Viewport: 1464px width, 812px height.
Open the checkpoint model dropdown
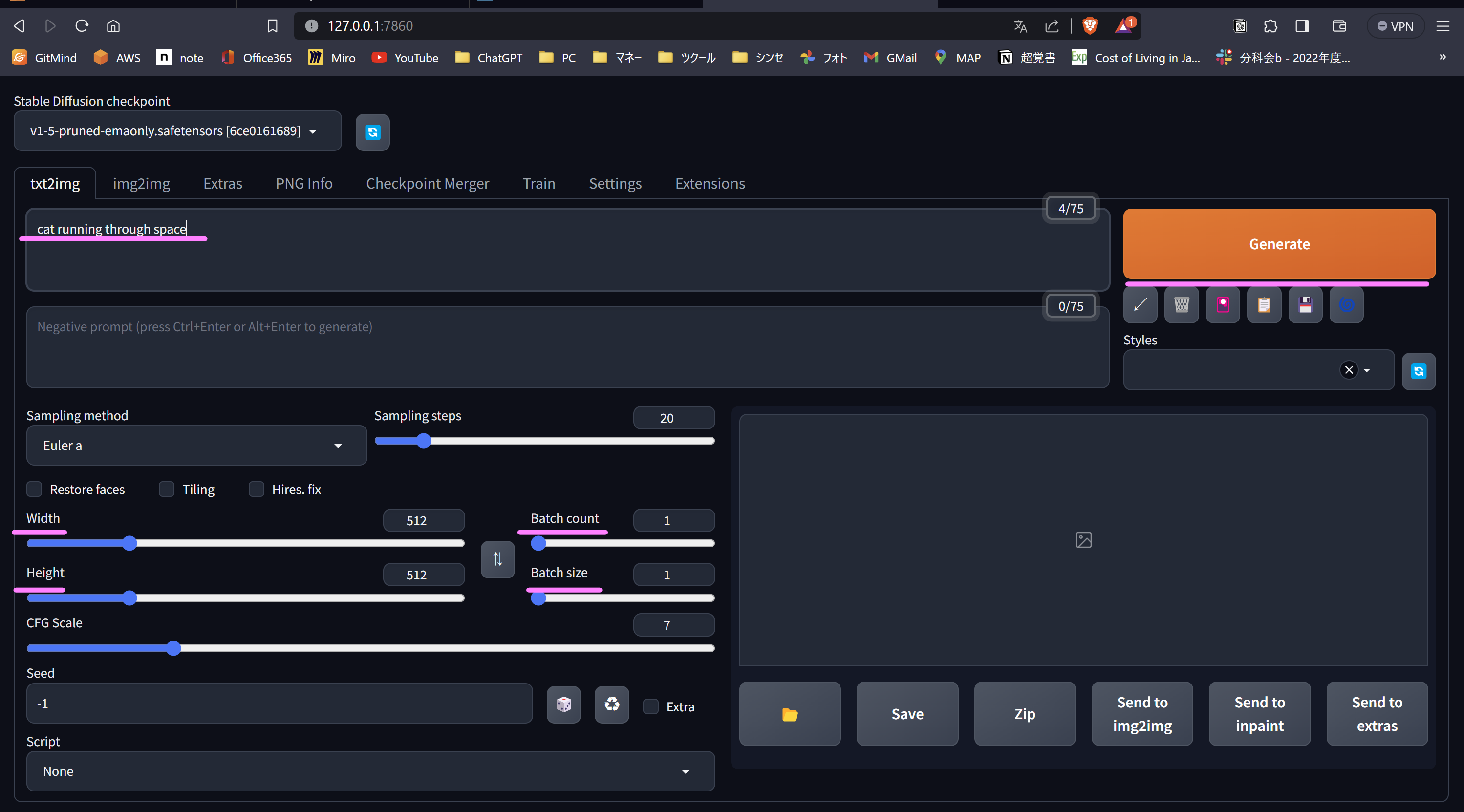tap(177, 131)
